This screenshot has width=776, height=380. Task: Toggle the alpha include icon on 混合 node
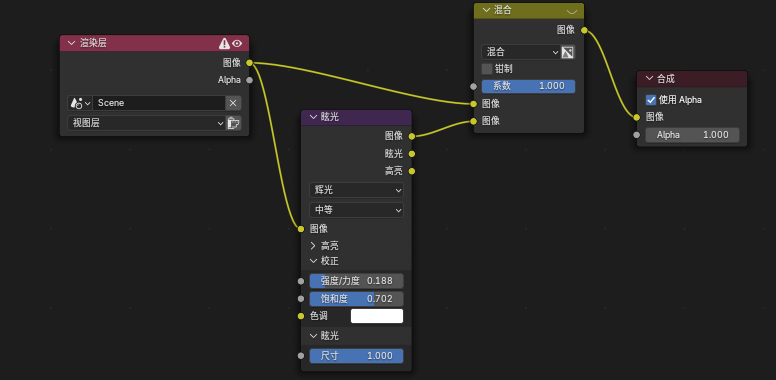tap(568, 52)
